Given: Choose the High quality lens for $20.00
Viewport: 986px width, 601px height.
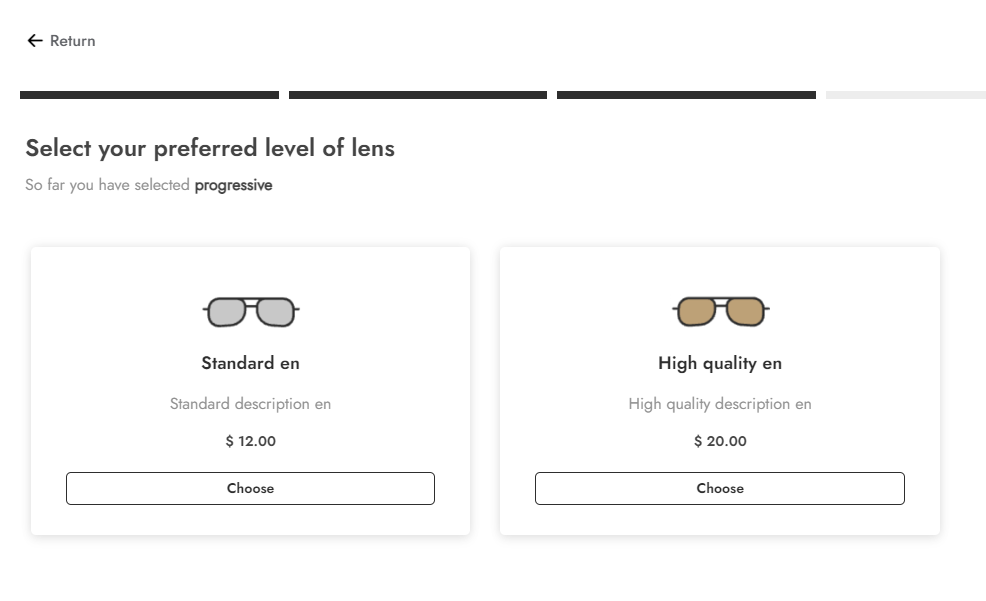Looking at the screenshot, I should pyautogui.click(x=720, y=488).
